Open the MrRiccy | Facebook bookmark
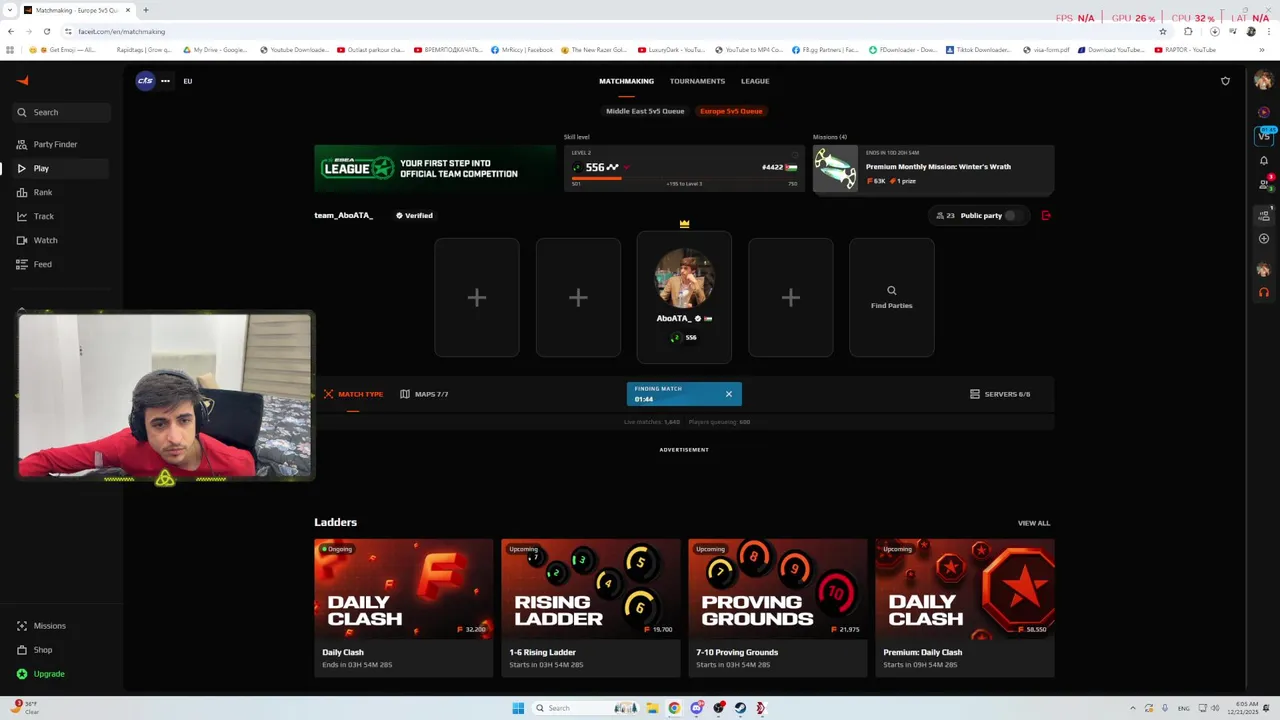The image size is (1280, 720). coord(522,50)
